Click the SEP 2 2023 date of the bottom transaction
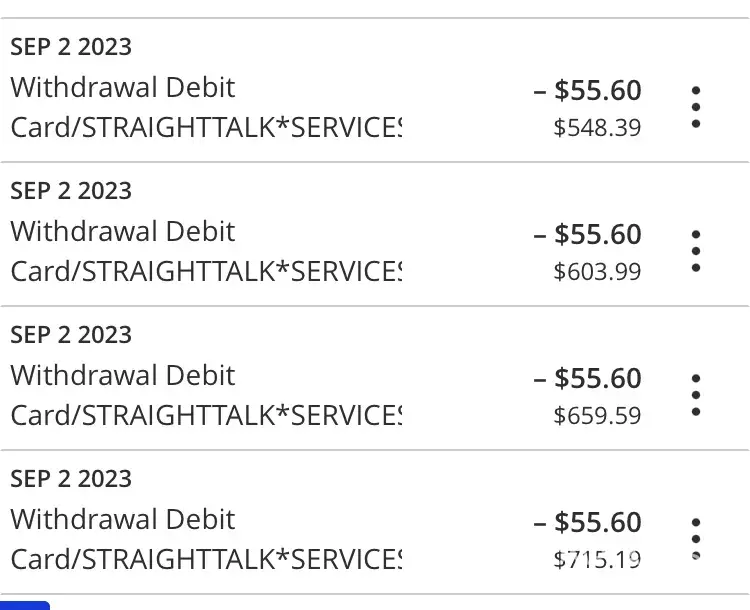Screen dimensions: 750x610 click(71, 479)
